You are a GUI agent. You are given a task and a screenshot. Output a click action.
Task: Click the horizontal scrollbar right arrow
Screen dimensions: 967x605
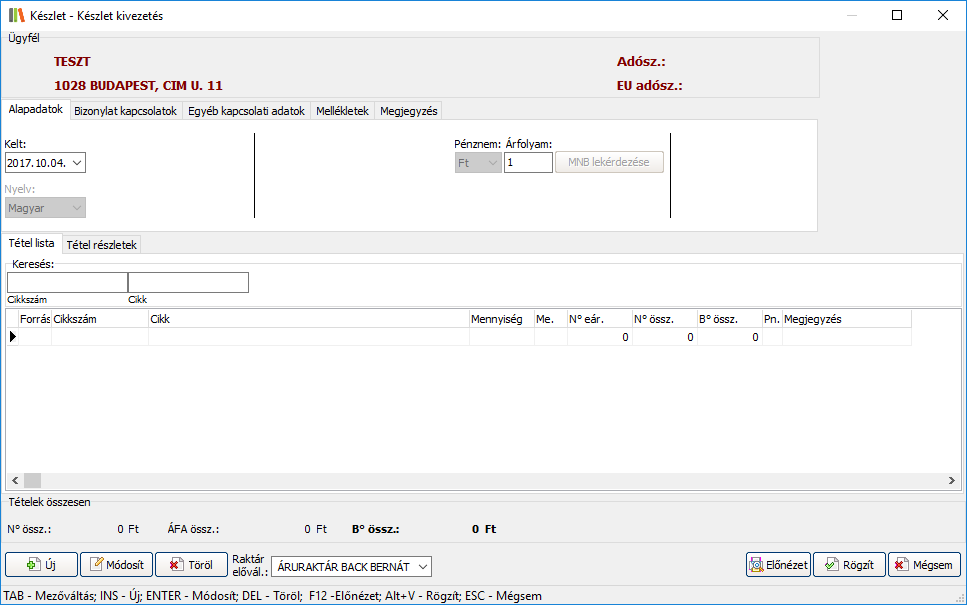pos(953,481)
